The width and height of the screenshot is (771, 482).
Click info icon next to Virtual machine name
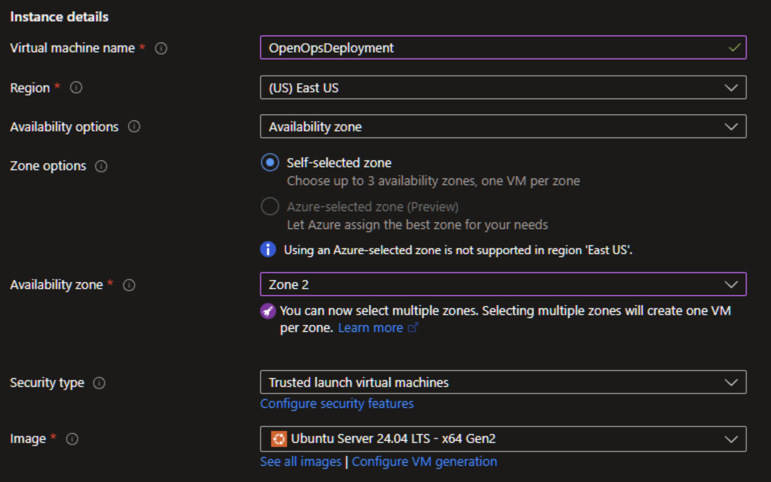tap(161, 48)
